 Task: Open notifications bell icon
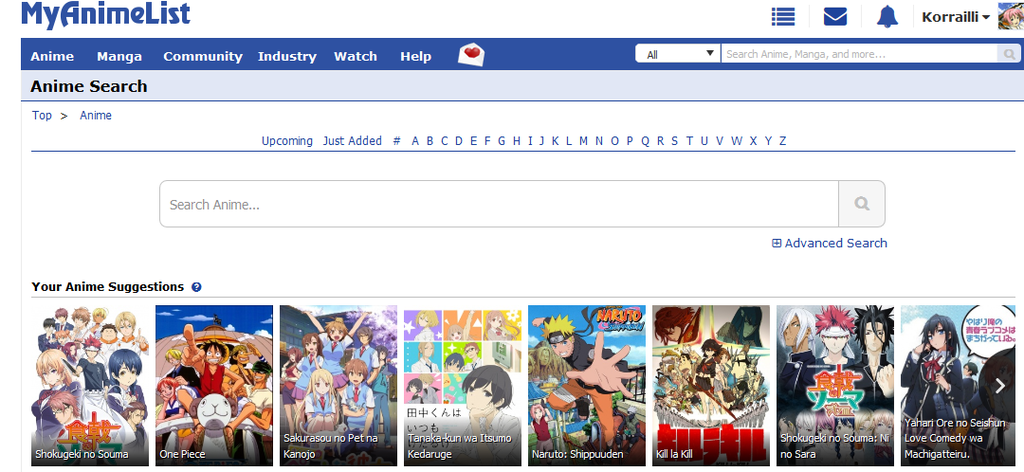point(887,16)
